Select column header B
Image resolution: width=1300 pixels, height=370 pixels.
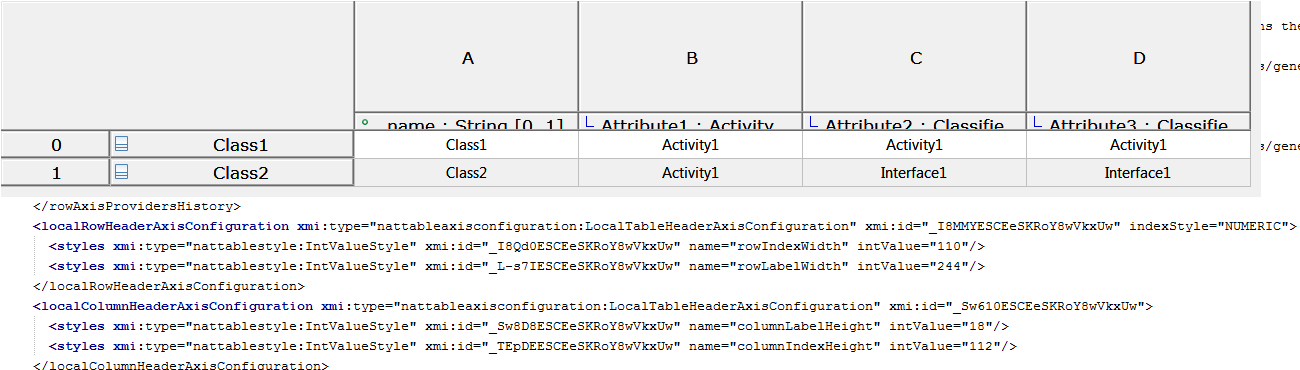coord(690,57)
